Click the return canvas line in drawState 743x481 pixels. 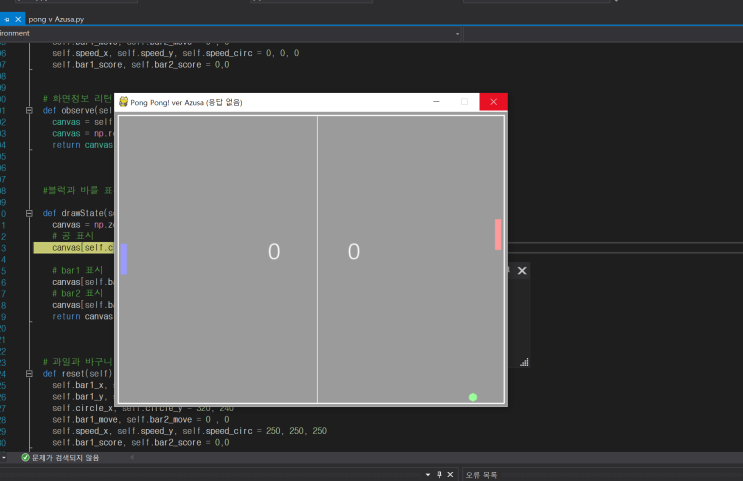[x=82, y=317]
